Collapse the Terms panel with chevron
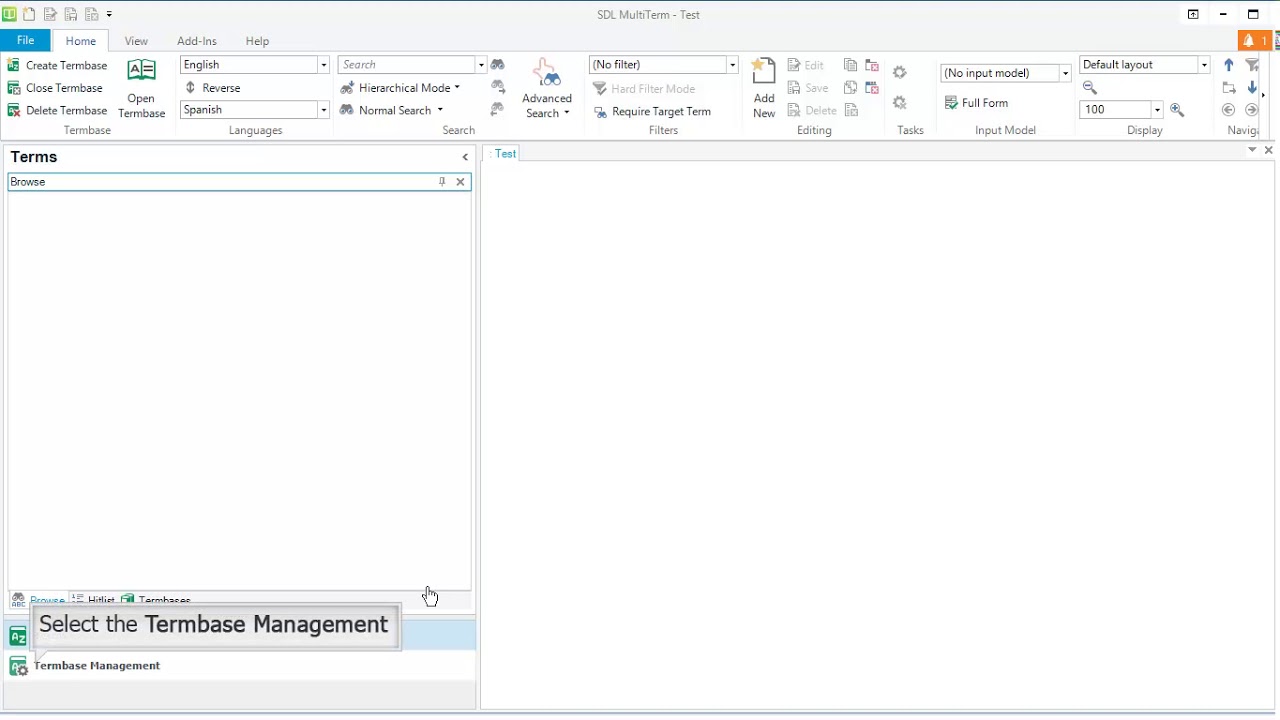Viewport: 1280px width, 720px height. click(465, 157)
